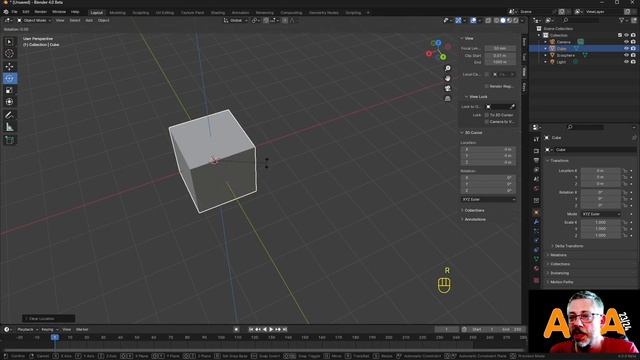Select the Annotate tool
The height and width of the screenshot is (360, 640).
pos(9,115)
